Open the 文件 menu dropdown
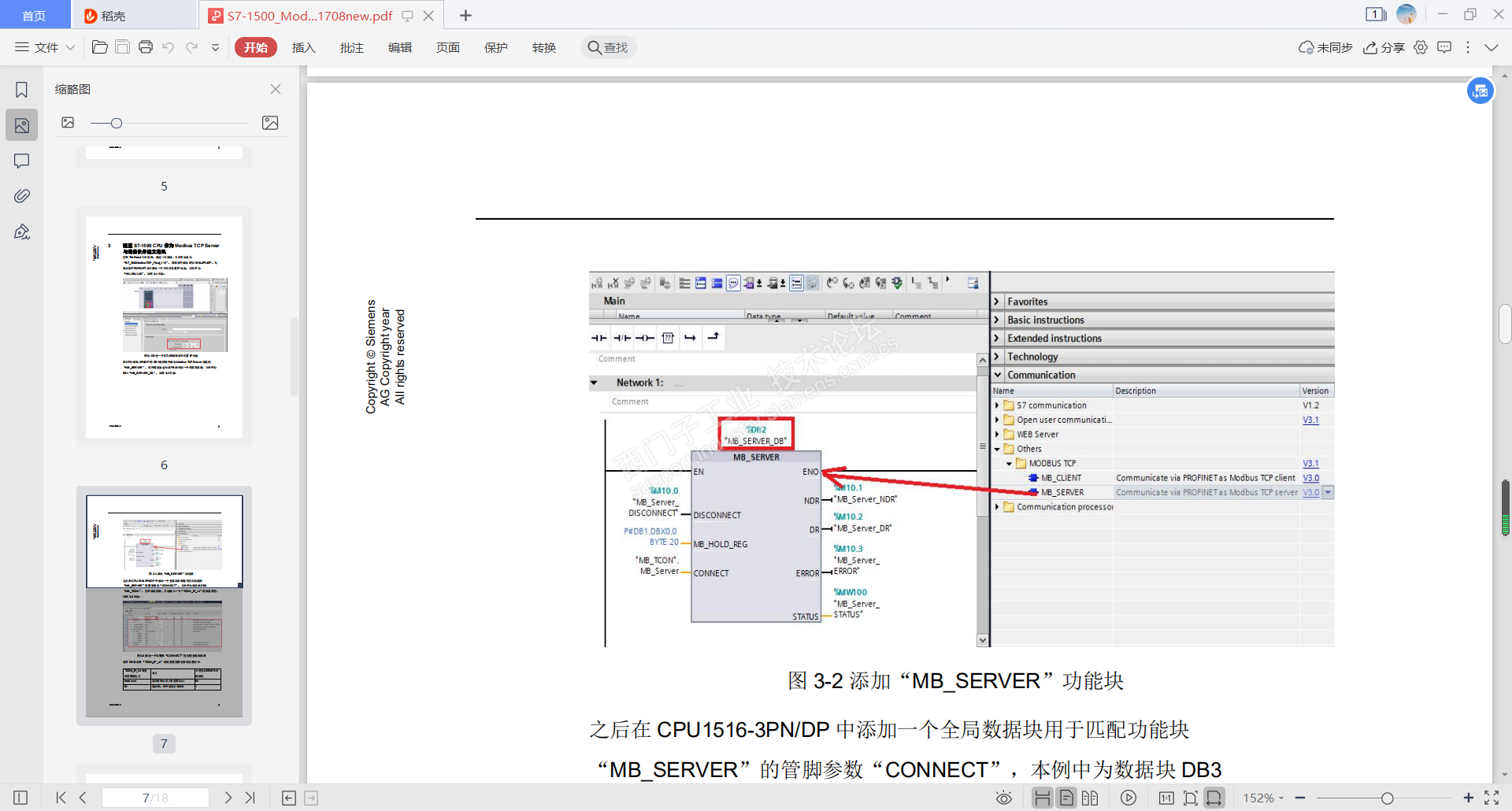This screenshot has width=1512, height=811. [x=45, y=47]
